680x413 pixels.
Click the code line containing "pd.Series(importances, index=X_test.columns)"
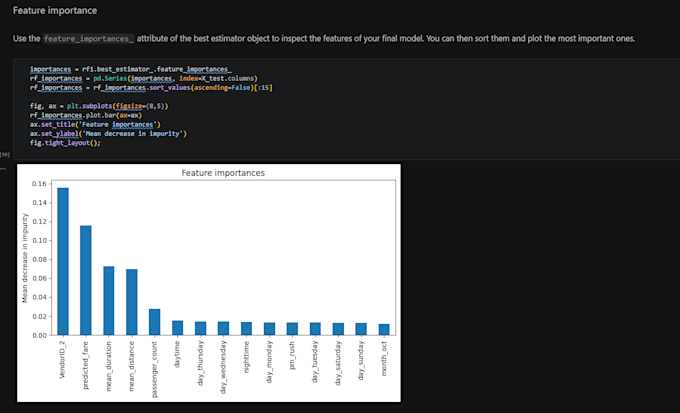click(144, 79)
